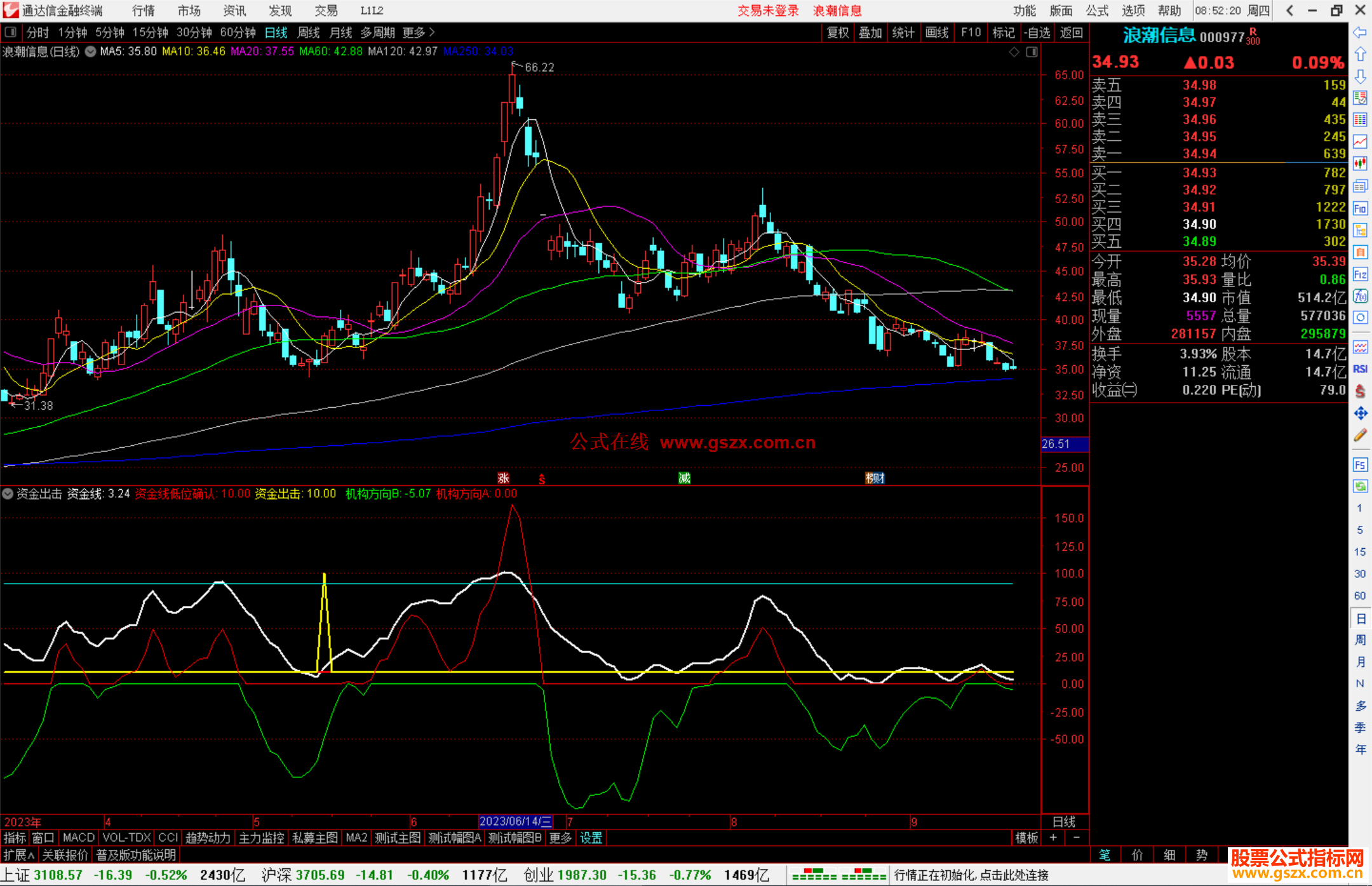
Task: Toggle the panel icon left of 分时
Action: click(11, 32)
